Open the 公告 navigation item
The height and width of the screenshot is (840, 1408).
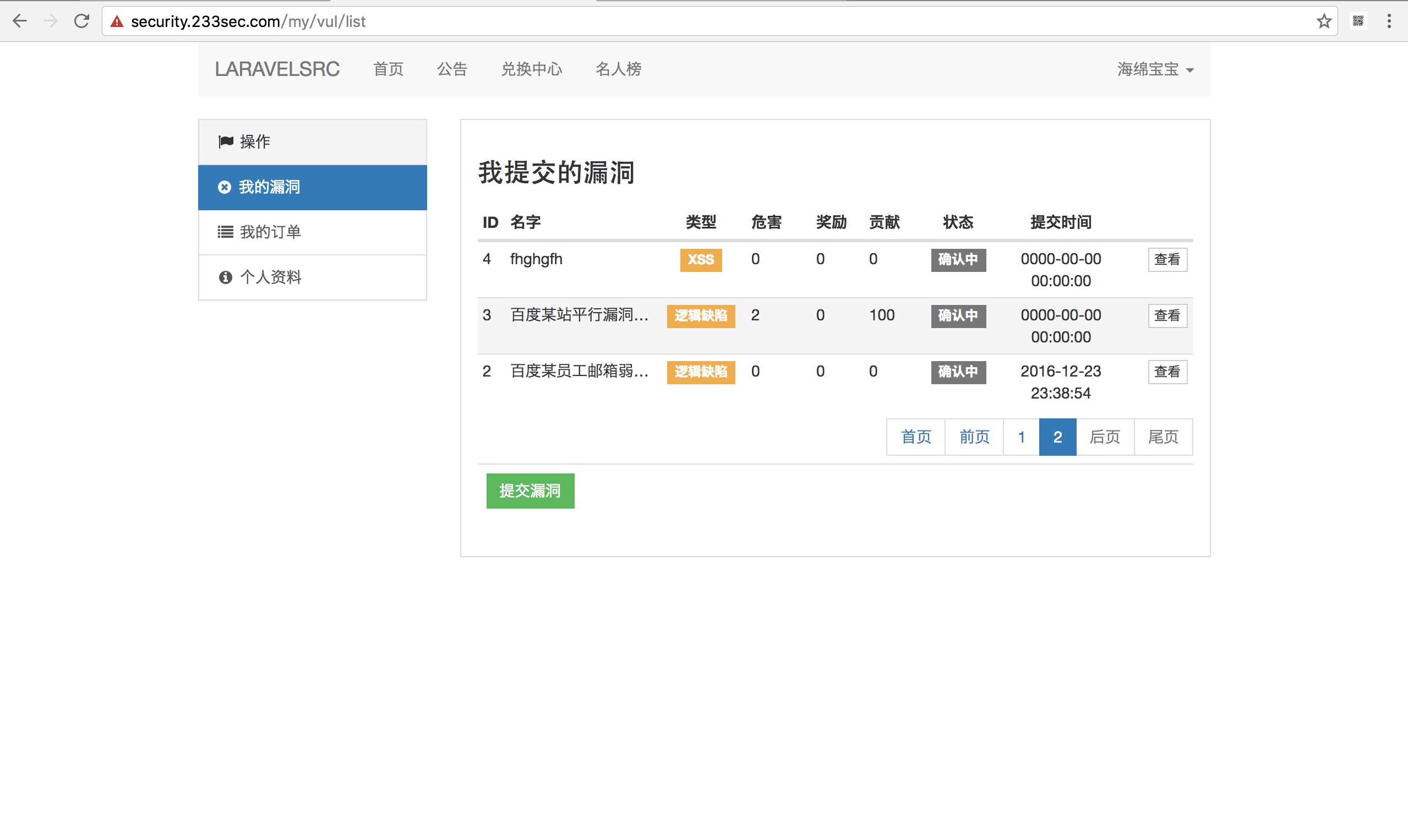pyautogui.click(x=452, y=69)
